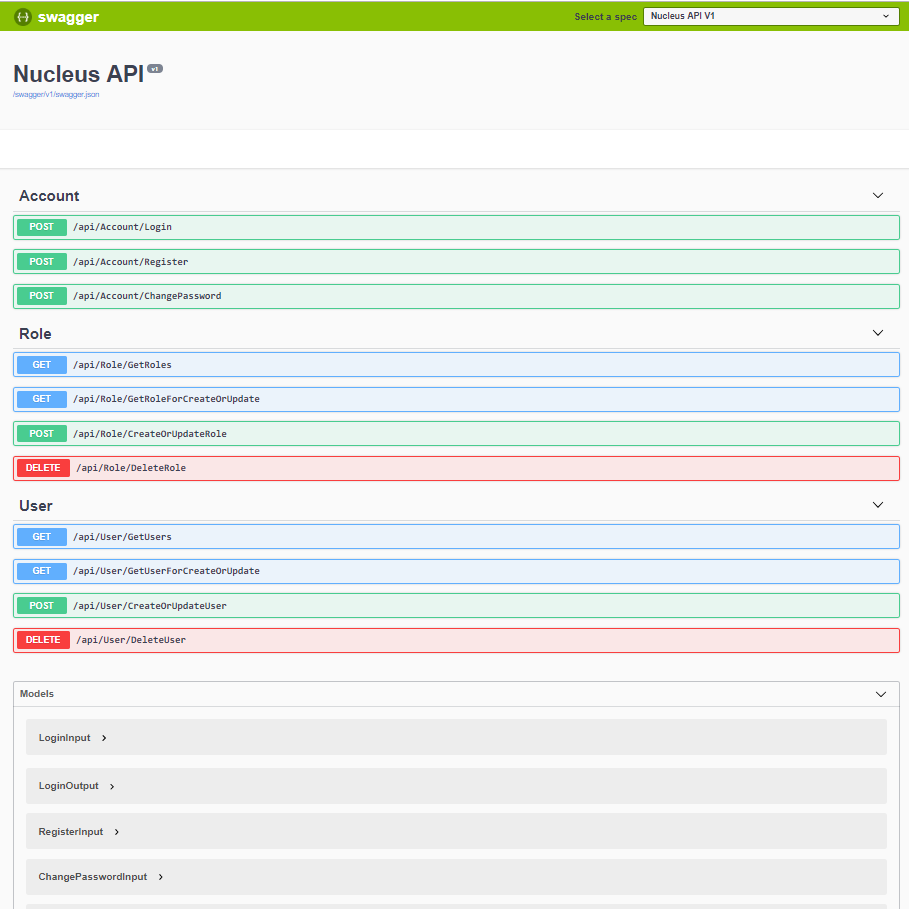
Task: Expand POST /api/Role/CreateOrUpdateRole endpoint
Action: coord(456,434)
